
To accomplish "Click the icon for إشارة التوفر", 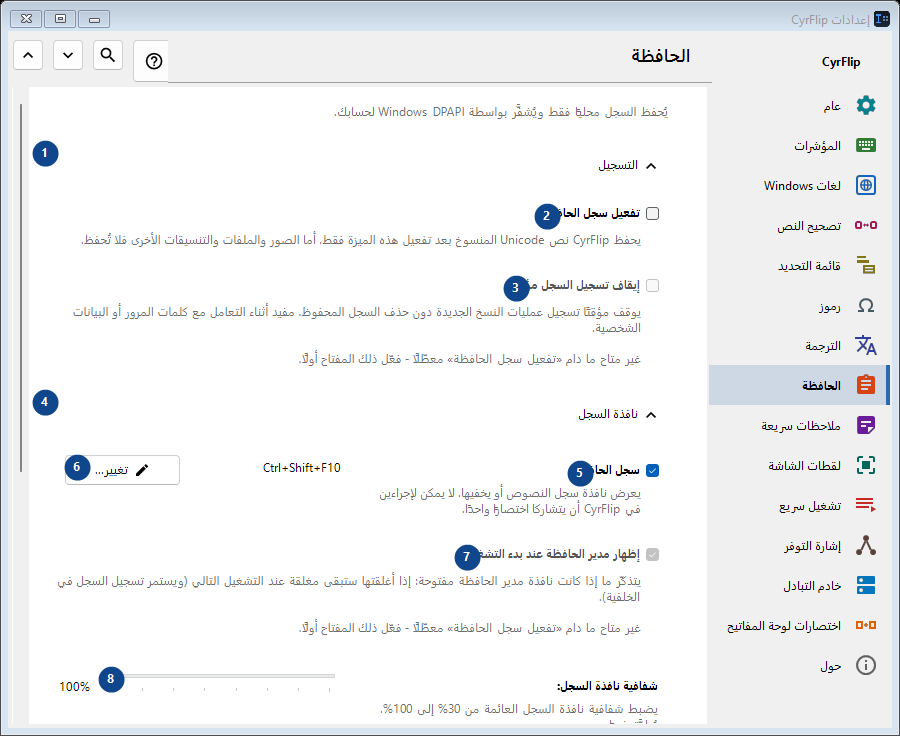I will tap(866, 545).
